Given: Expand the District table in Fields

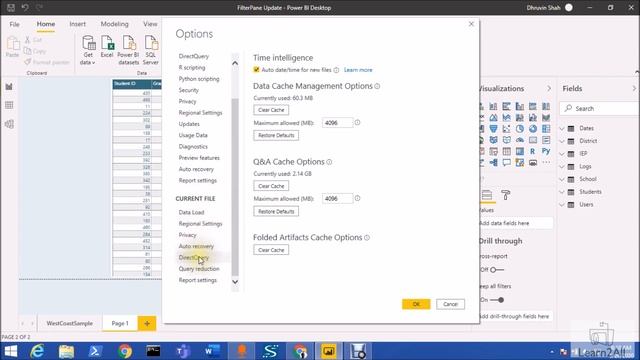Looking at the screenshot, I should (x=562, y=141).
